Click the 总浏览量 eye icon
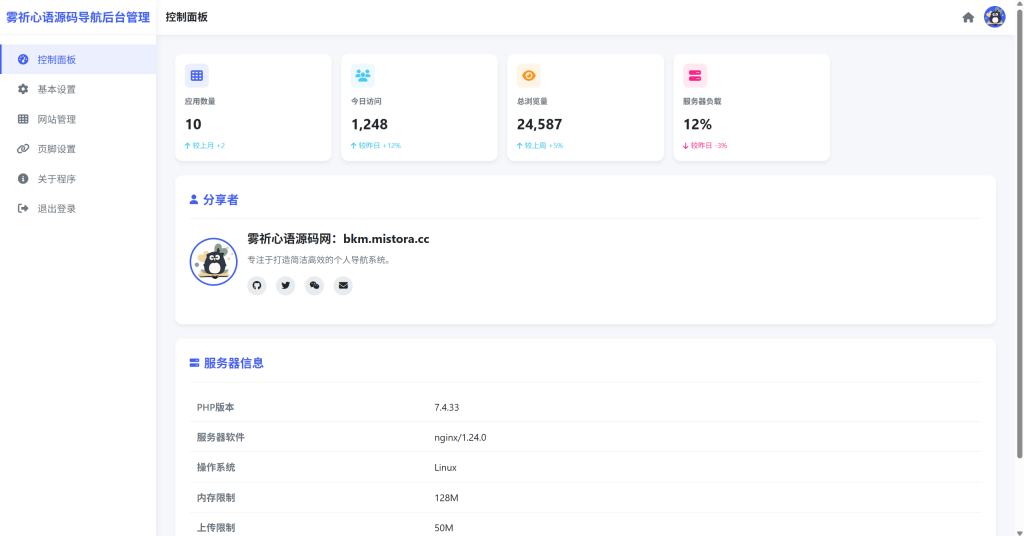This screenshot has height=536, width=1024. point(528,76)
